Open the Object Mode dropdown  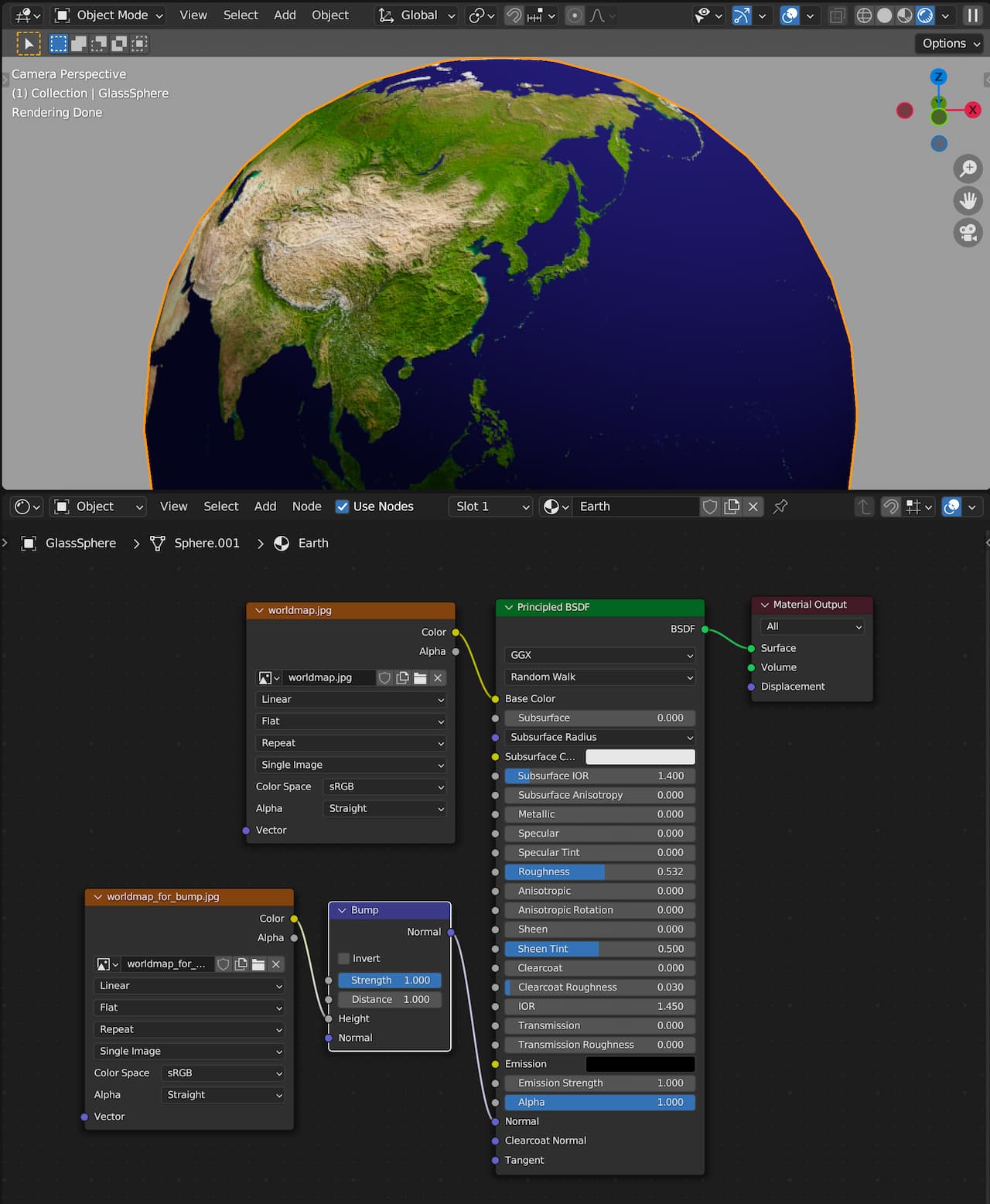110,15
